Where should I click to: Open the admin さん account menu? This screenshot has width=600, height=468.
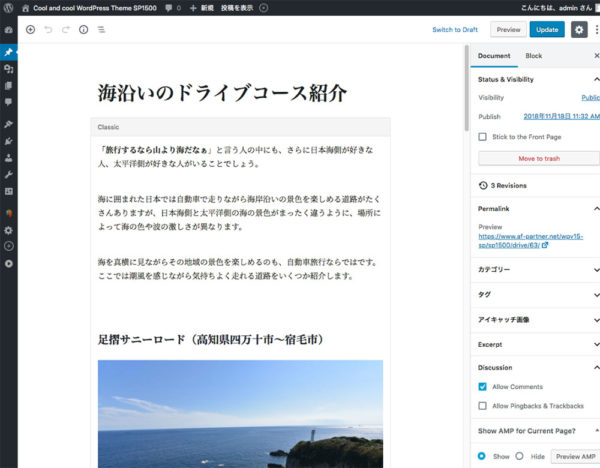[x=560, y=8]
